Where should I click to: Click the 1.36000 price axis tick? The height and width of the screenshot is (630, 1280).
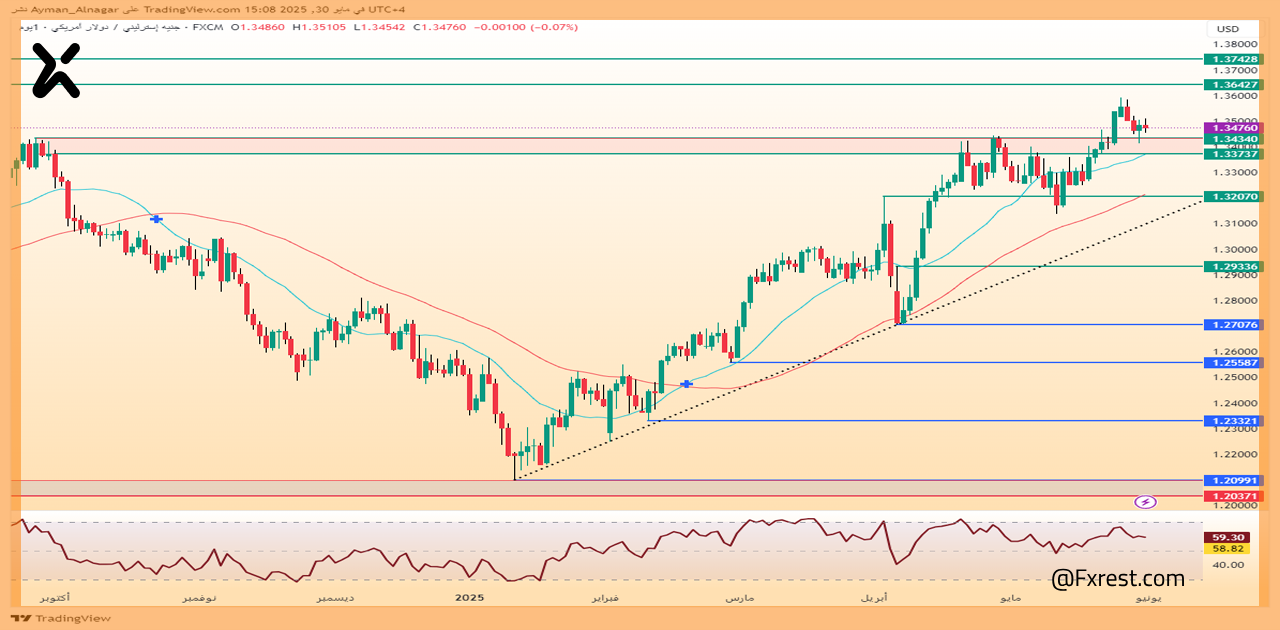coord(1235,97)
